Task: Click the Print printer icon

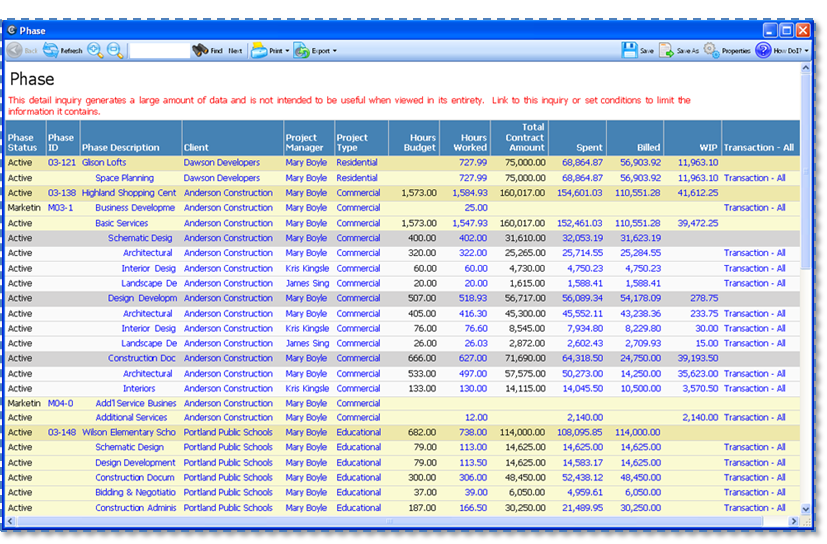Action: pyautogui.click(x=258, y=50)
